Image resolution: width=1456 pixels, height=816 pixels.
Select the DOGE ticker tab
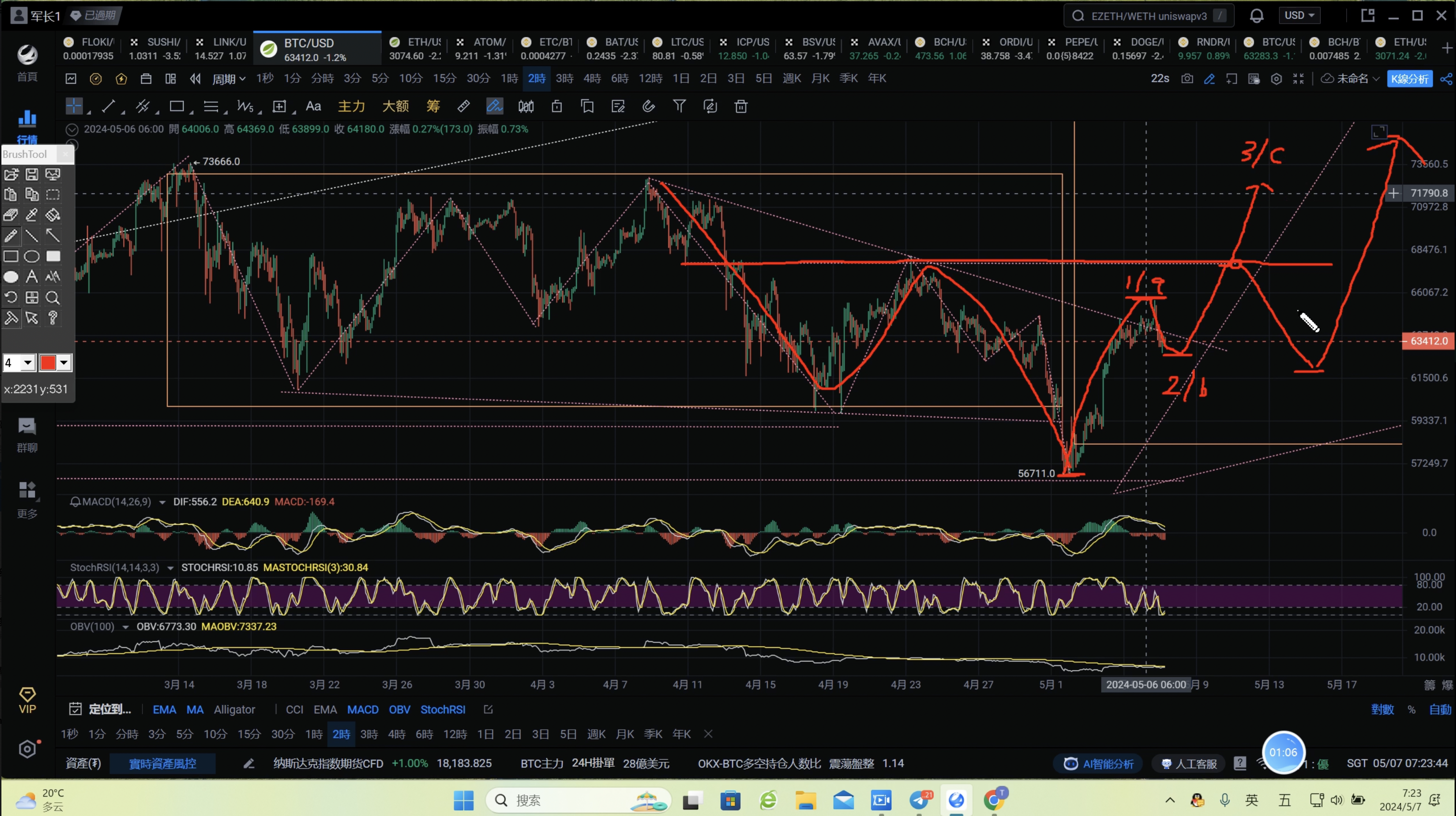(1138, 49)
